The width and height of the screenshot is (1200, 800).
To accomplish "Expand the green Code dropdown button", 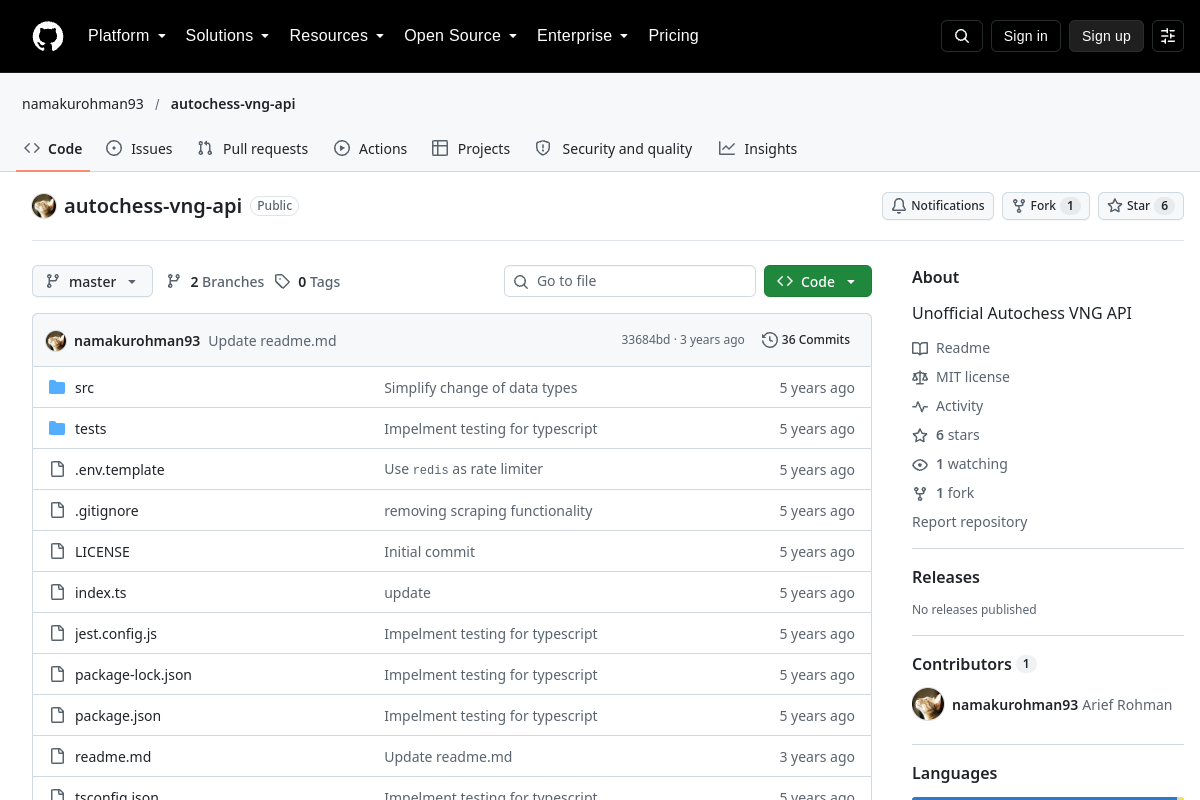I will (x=818, y=281).
